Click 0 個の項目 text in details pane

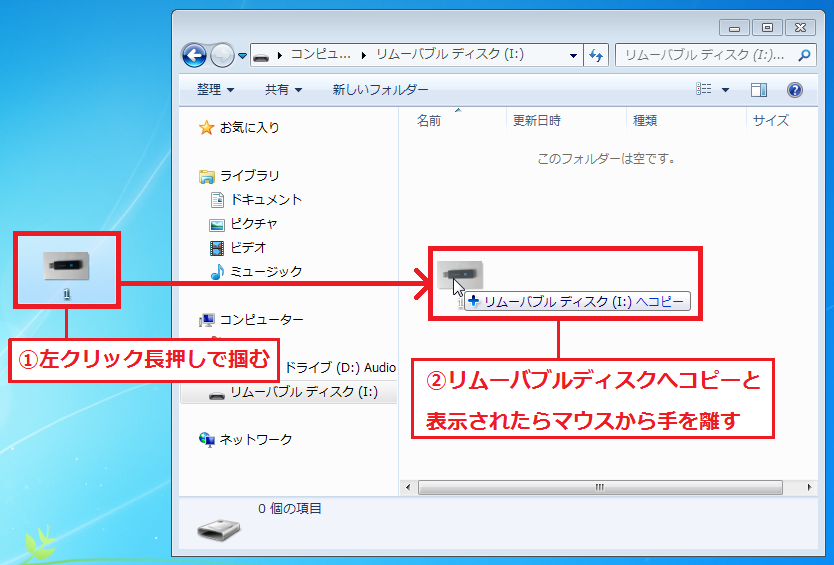coord(290,509)
